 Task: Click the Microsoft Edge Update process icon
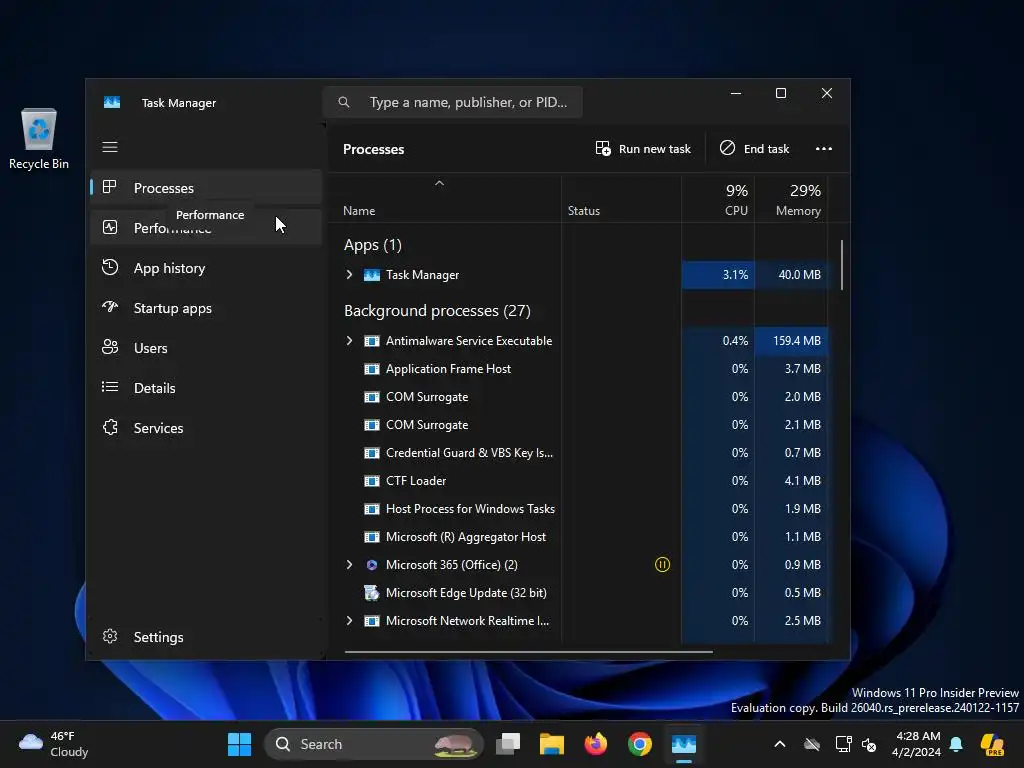(372, 593)
